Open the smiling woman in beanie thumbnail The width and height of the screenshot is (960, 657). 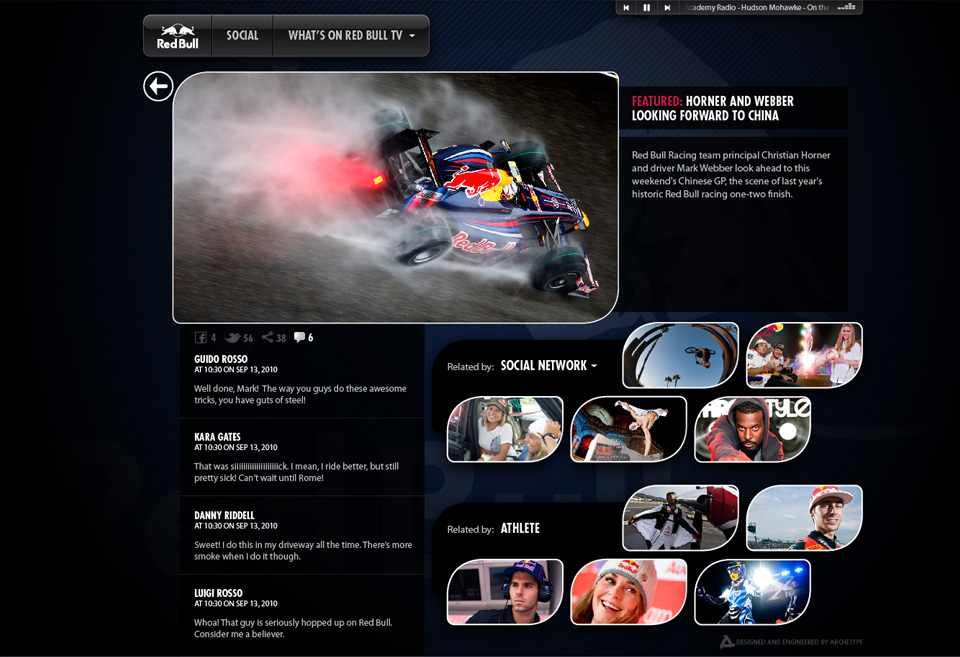click(x=628, y=592)
